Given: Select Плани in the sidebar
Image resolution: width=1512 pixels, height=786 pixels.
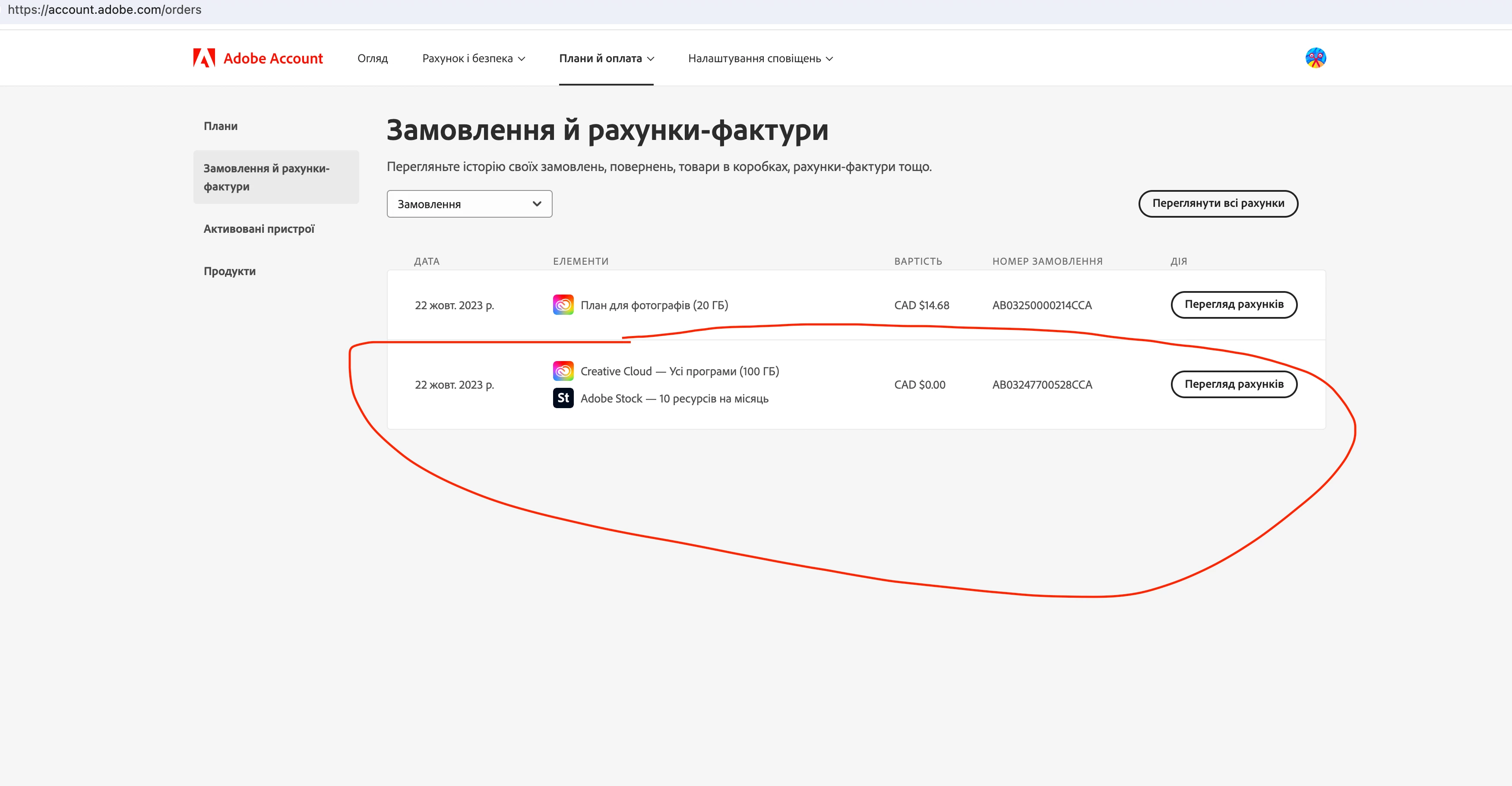Looking at the screenshot, I should pyautogui.click(x=221, y=126).
